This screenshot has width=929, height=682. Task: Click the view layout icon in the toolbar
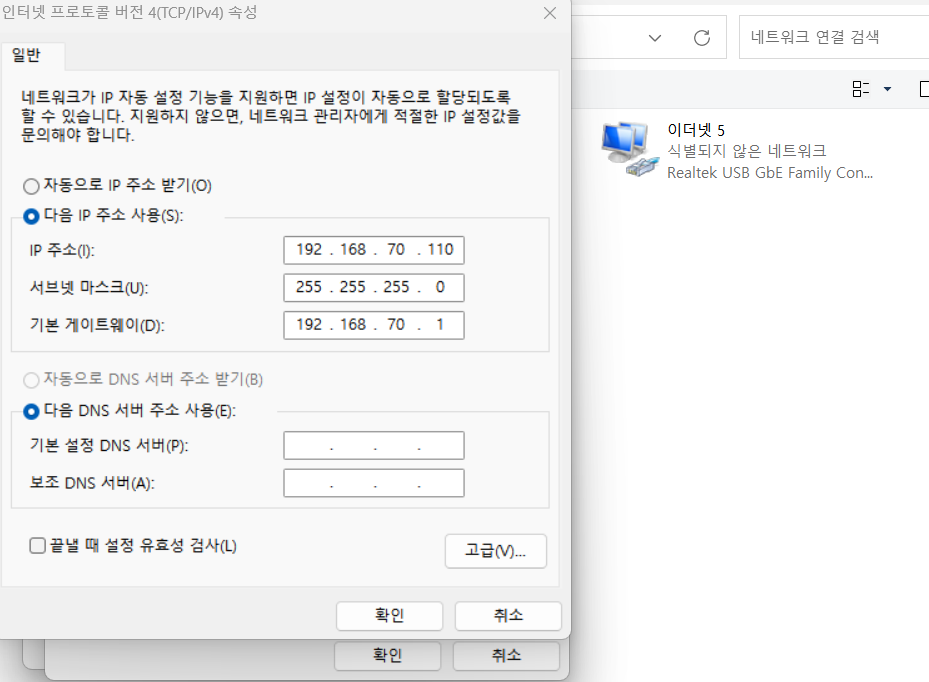click(x=860, y=89)
